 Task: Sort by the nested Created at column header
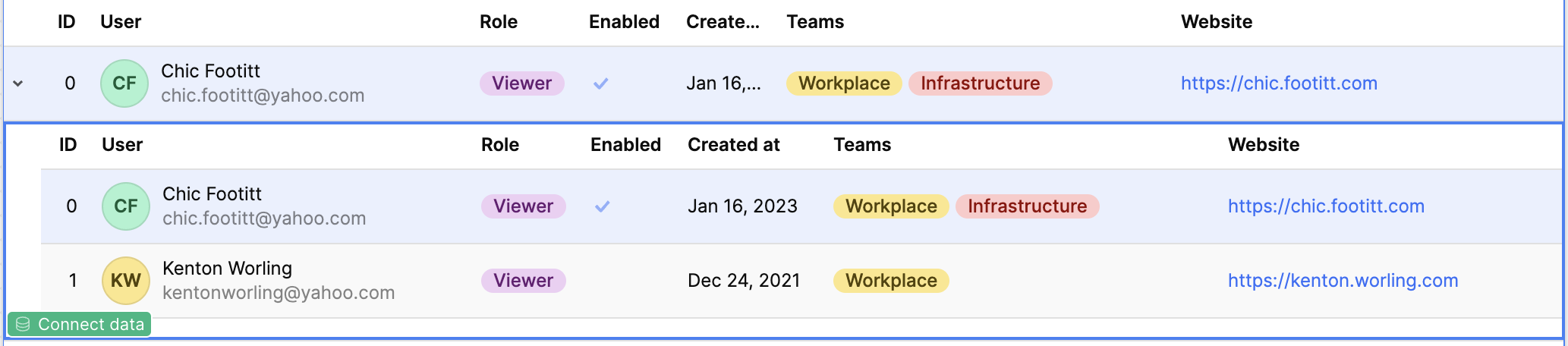(x=733, y=145)
